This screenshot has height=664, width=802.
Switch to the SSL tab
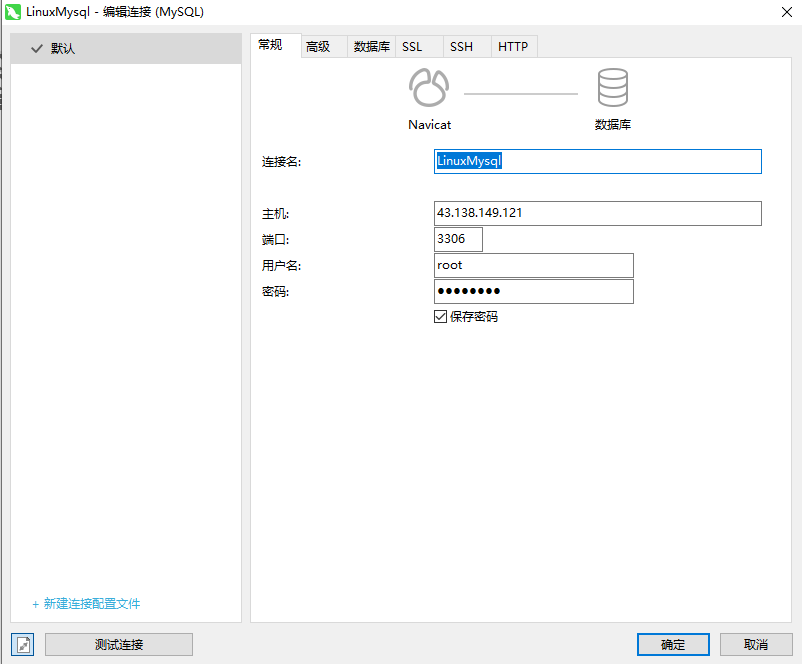tap(419, 47)
